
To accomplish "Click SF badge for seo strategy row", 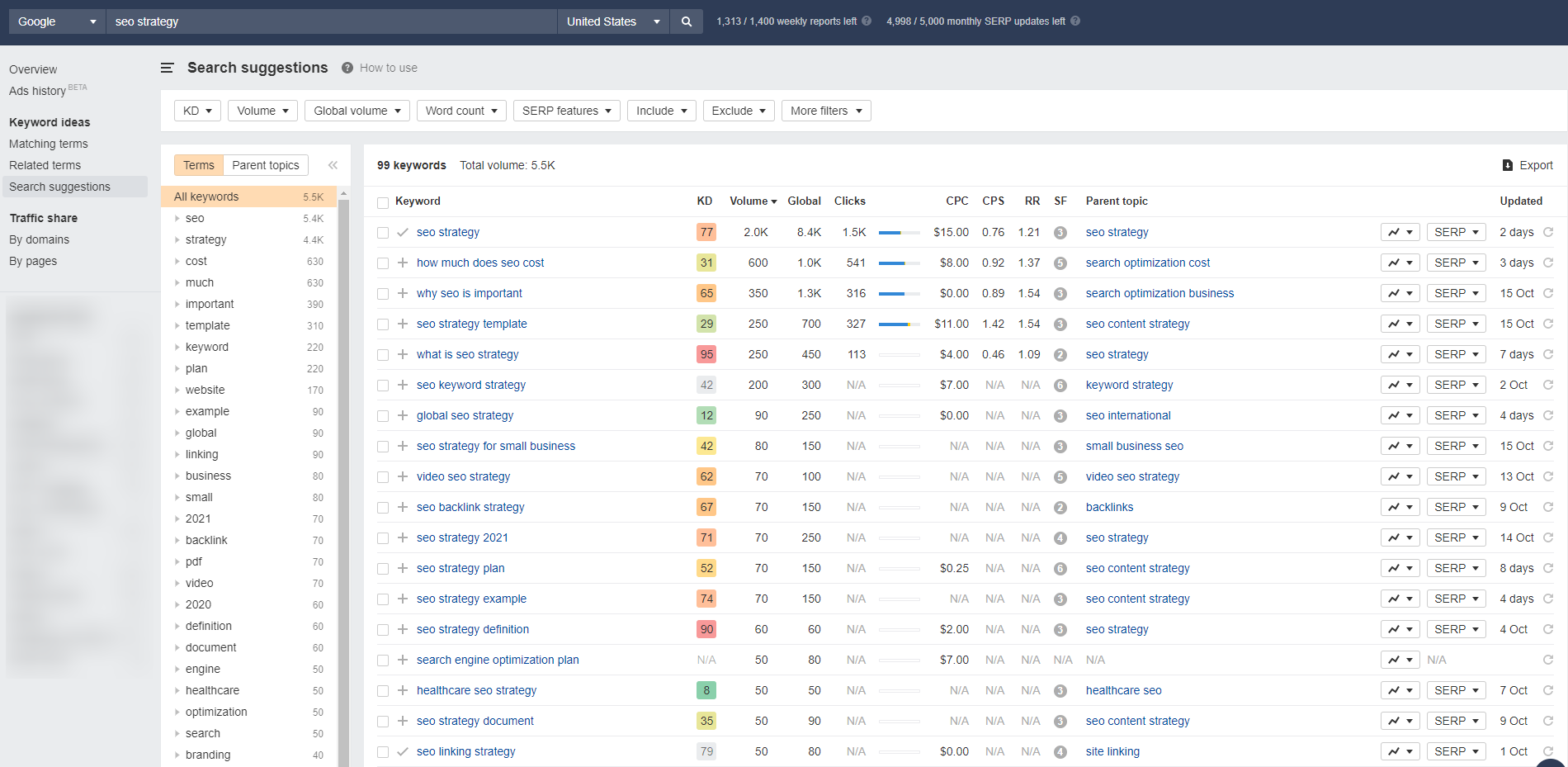I will pos(1060,233).
